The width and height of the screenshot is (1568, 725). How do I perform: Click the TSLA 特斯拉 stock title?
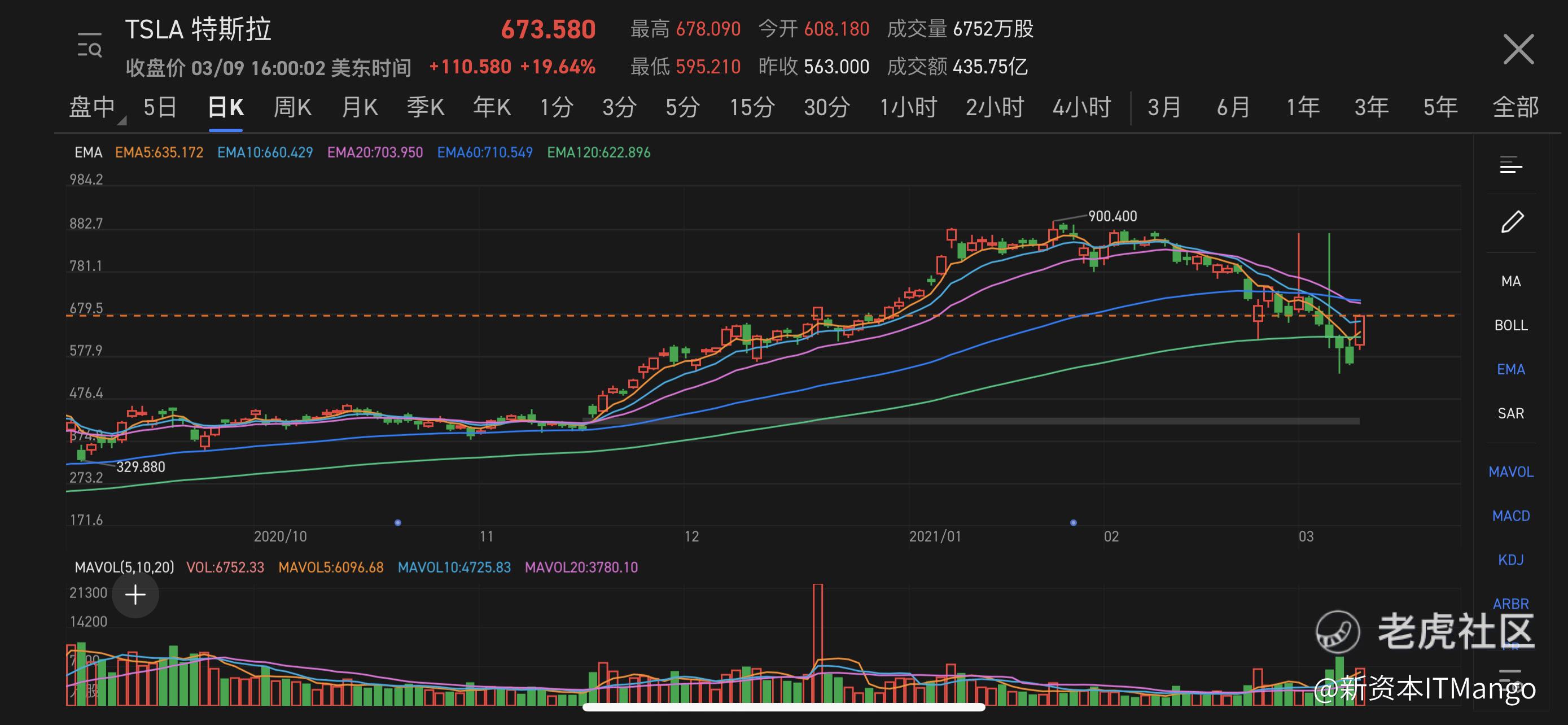pos(198,29)
